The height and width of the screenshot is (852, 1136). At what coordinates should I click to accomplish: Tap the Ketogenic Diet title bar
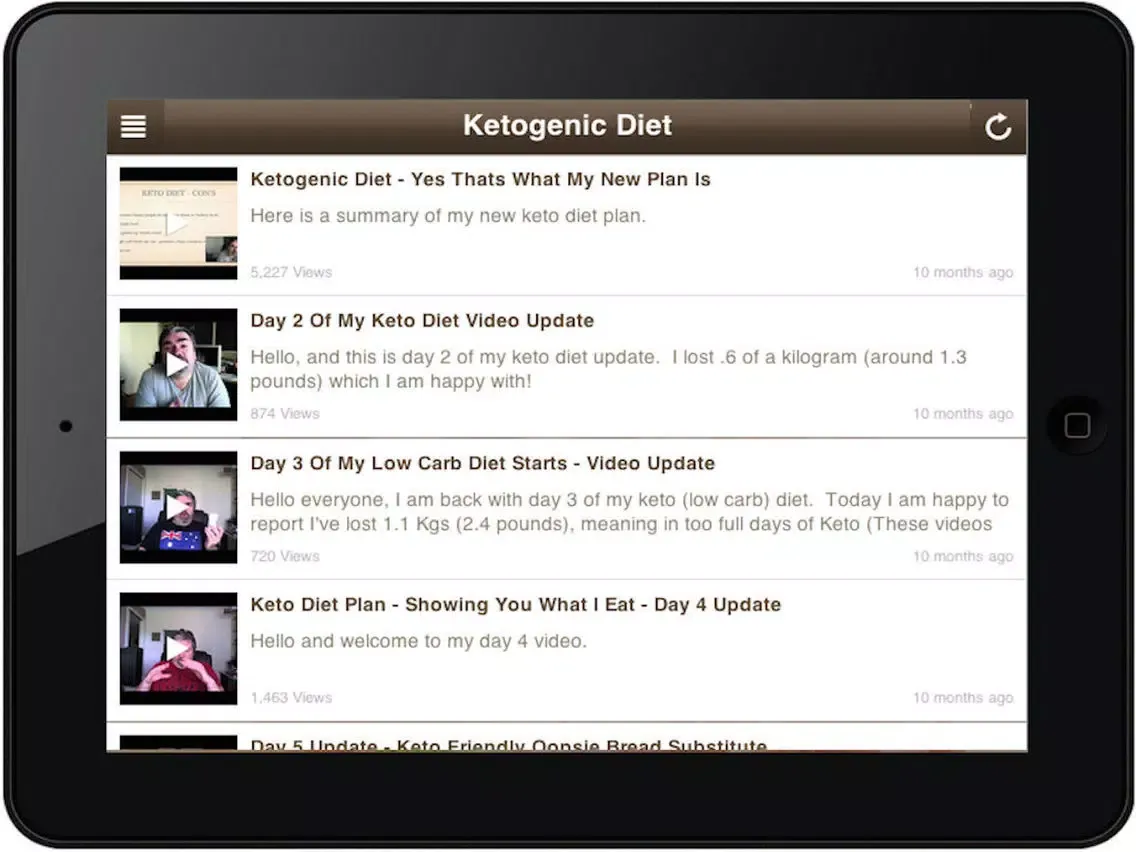[567, 125]
